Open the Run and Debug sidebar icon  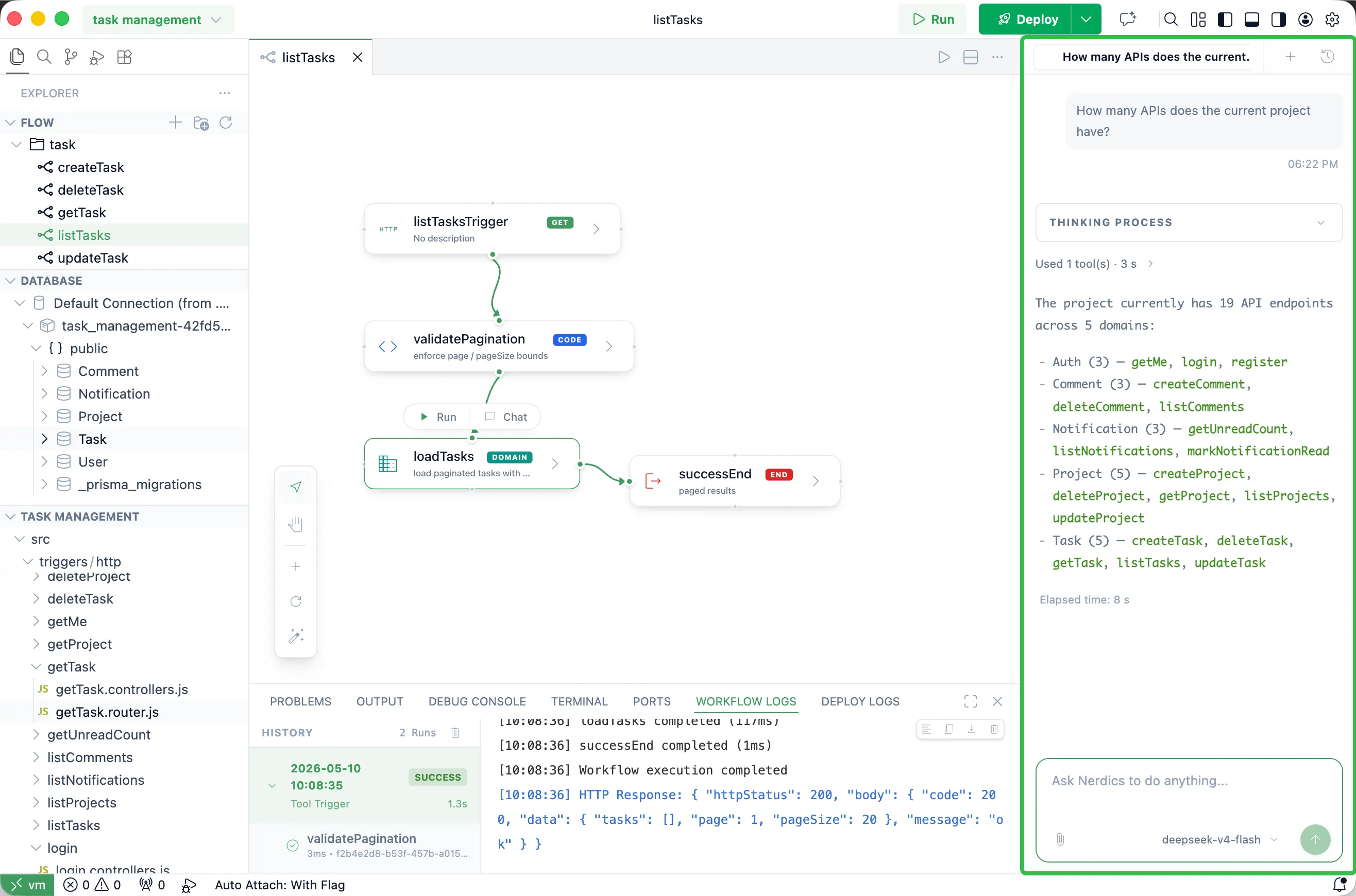coord(97,57)
